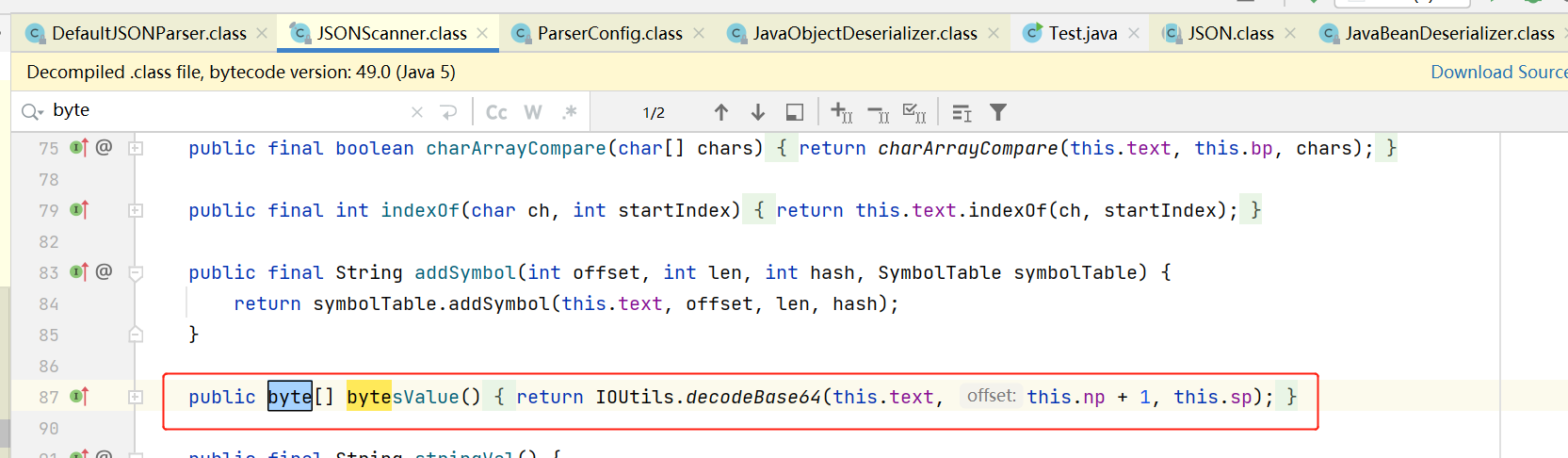This screenshot has width=1568, height=458.
Task: Click line number 84 in gutter
Action: click(x=49, y=303)
